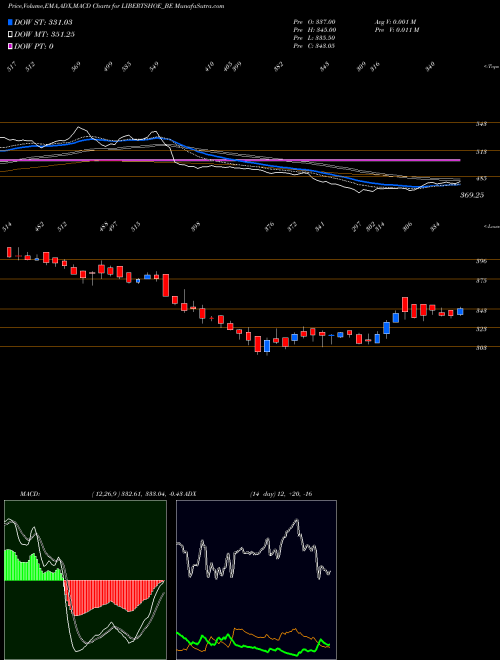Click the 375 price axis label
This screenshot has width=500, height=660.
[x=482, y=280]
